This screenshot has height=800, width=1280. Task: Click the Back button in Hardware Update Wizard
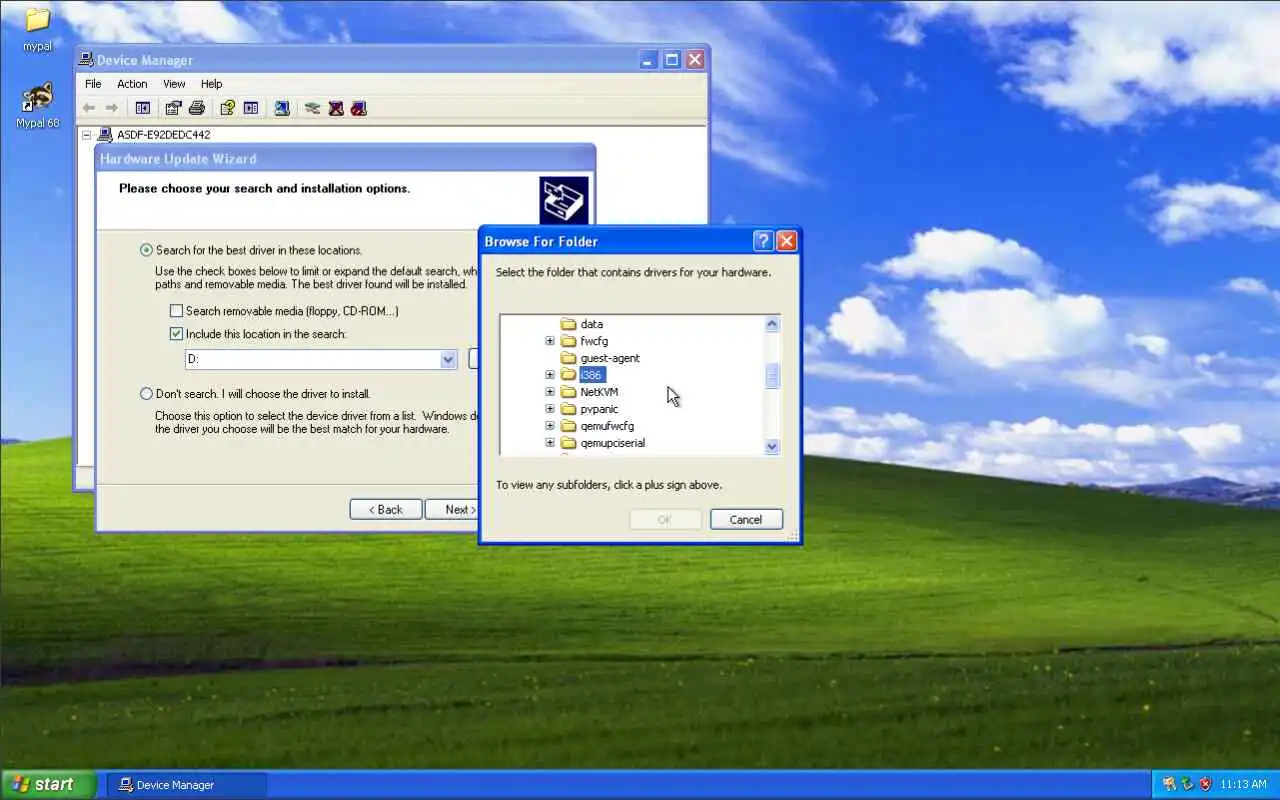[x=386, y=510]
